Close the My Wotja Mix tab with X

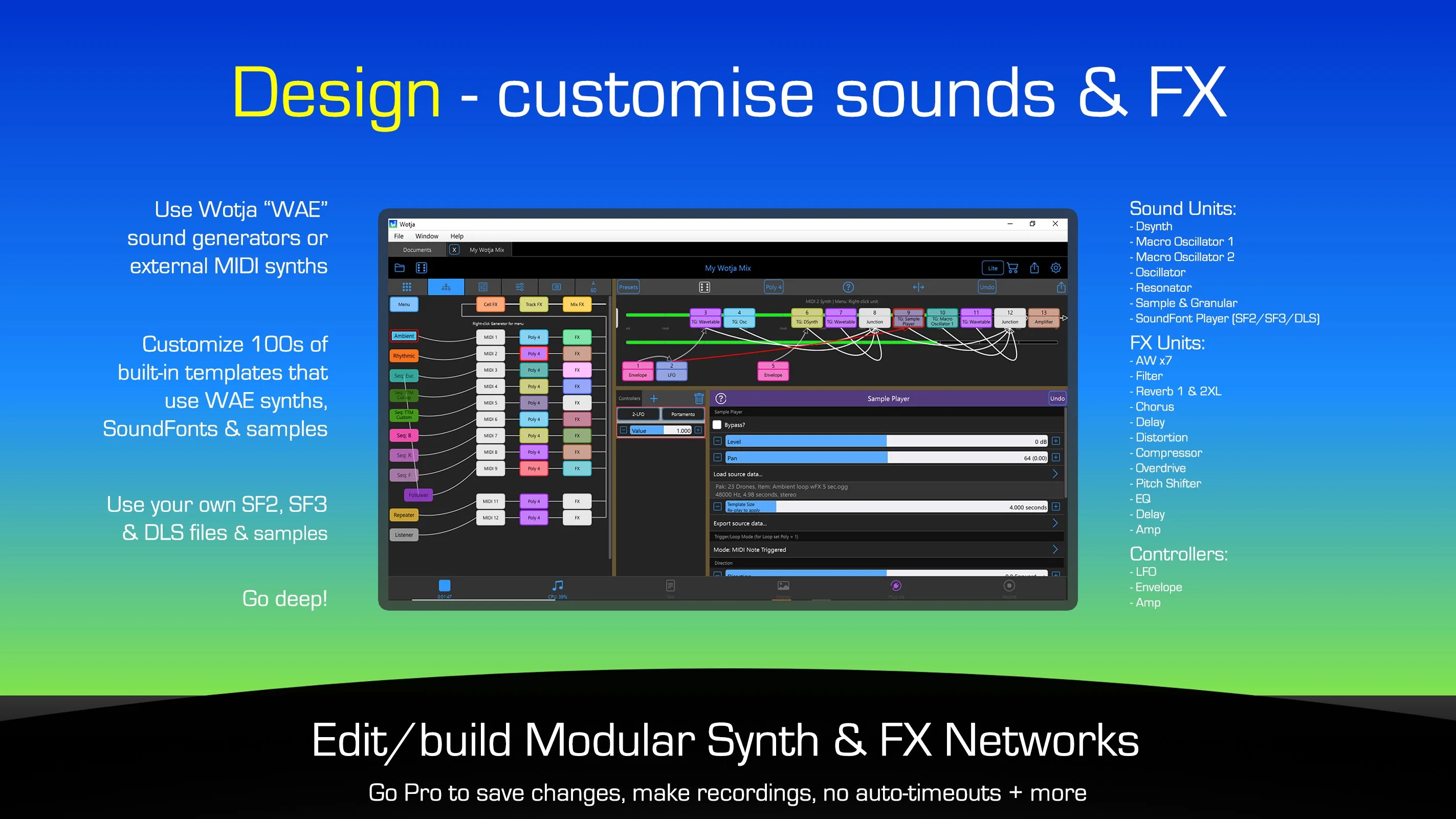pyautogui.click(x=454, y=250)
